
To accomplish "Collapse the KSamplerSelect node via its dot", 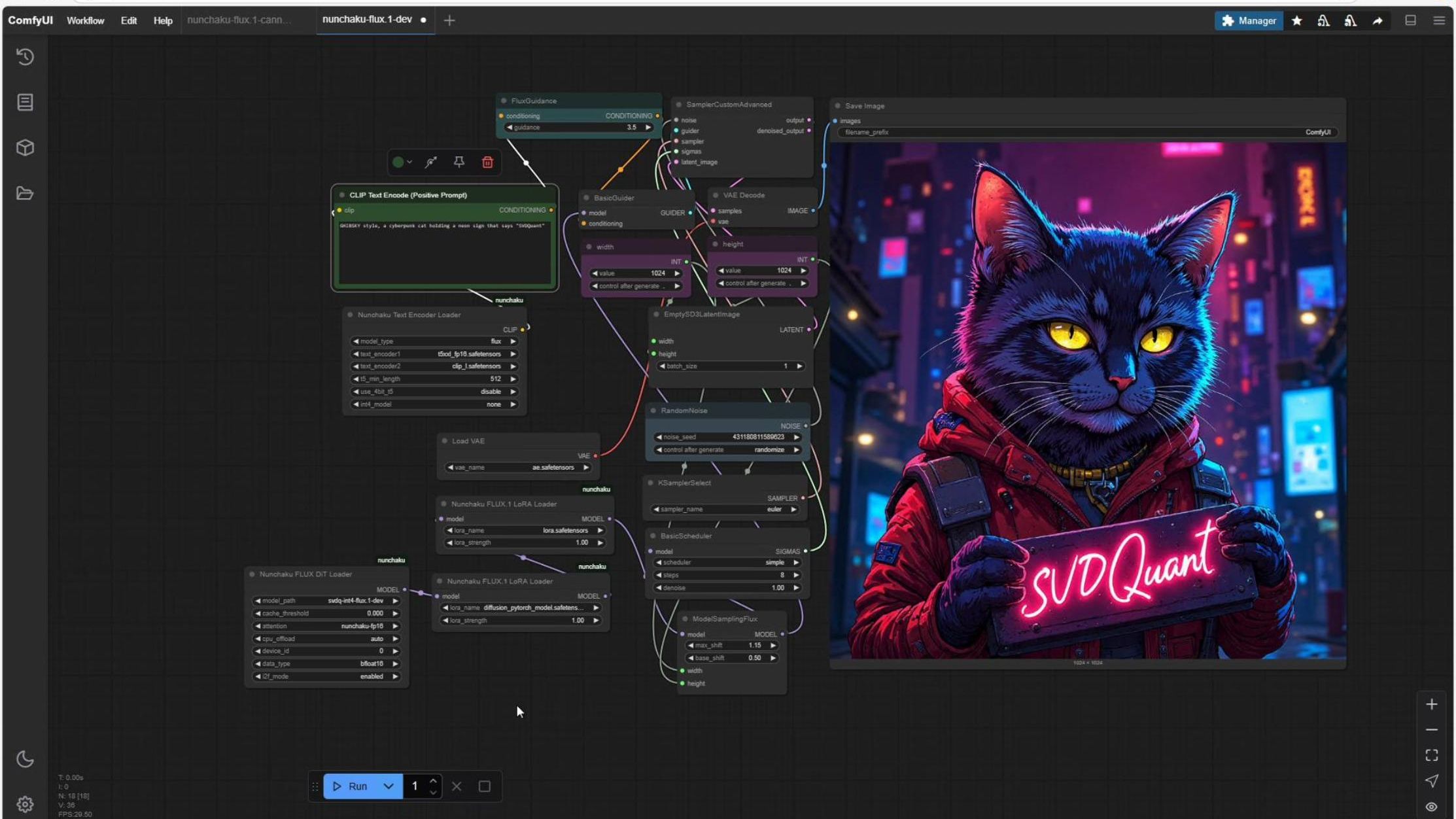I will [650, 483].
